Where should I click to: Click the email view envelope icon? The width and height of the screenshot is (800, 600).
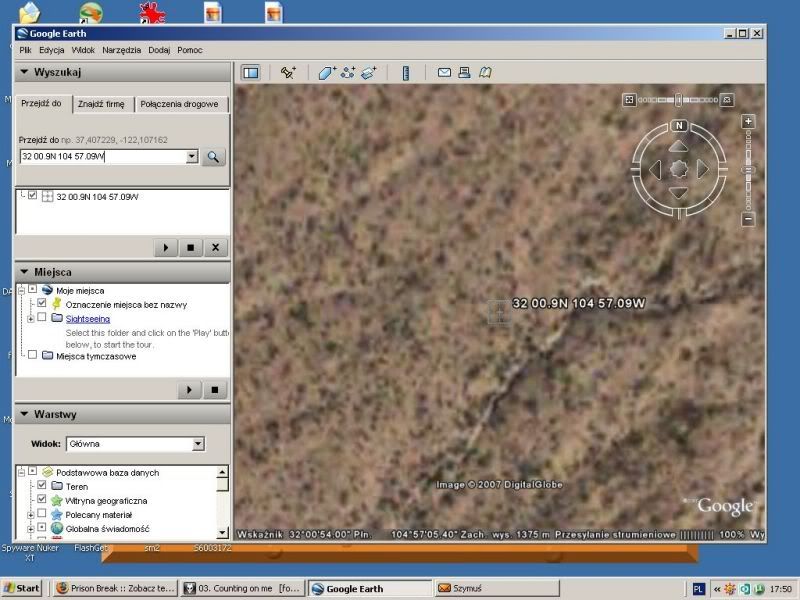tap(444, 72)
